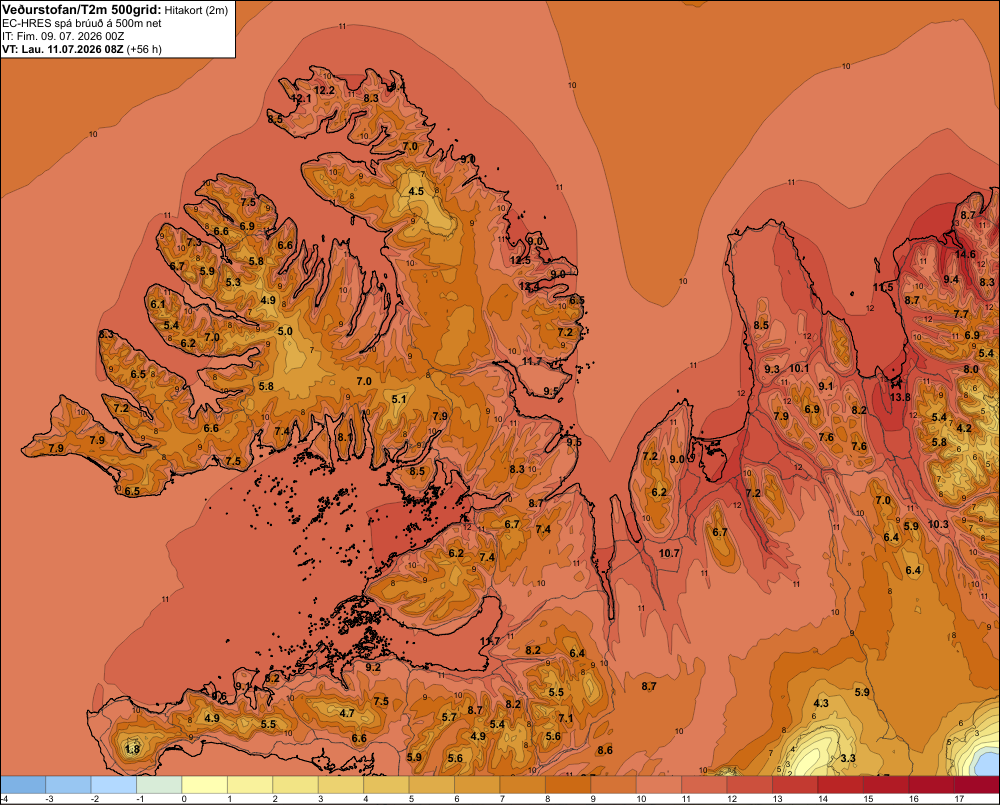Click the 10.3 temperature reading
This screenshot has width=1000, height=805.
click(938, 524)
